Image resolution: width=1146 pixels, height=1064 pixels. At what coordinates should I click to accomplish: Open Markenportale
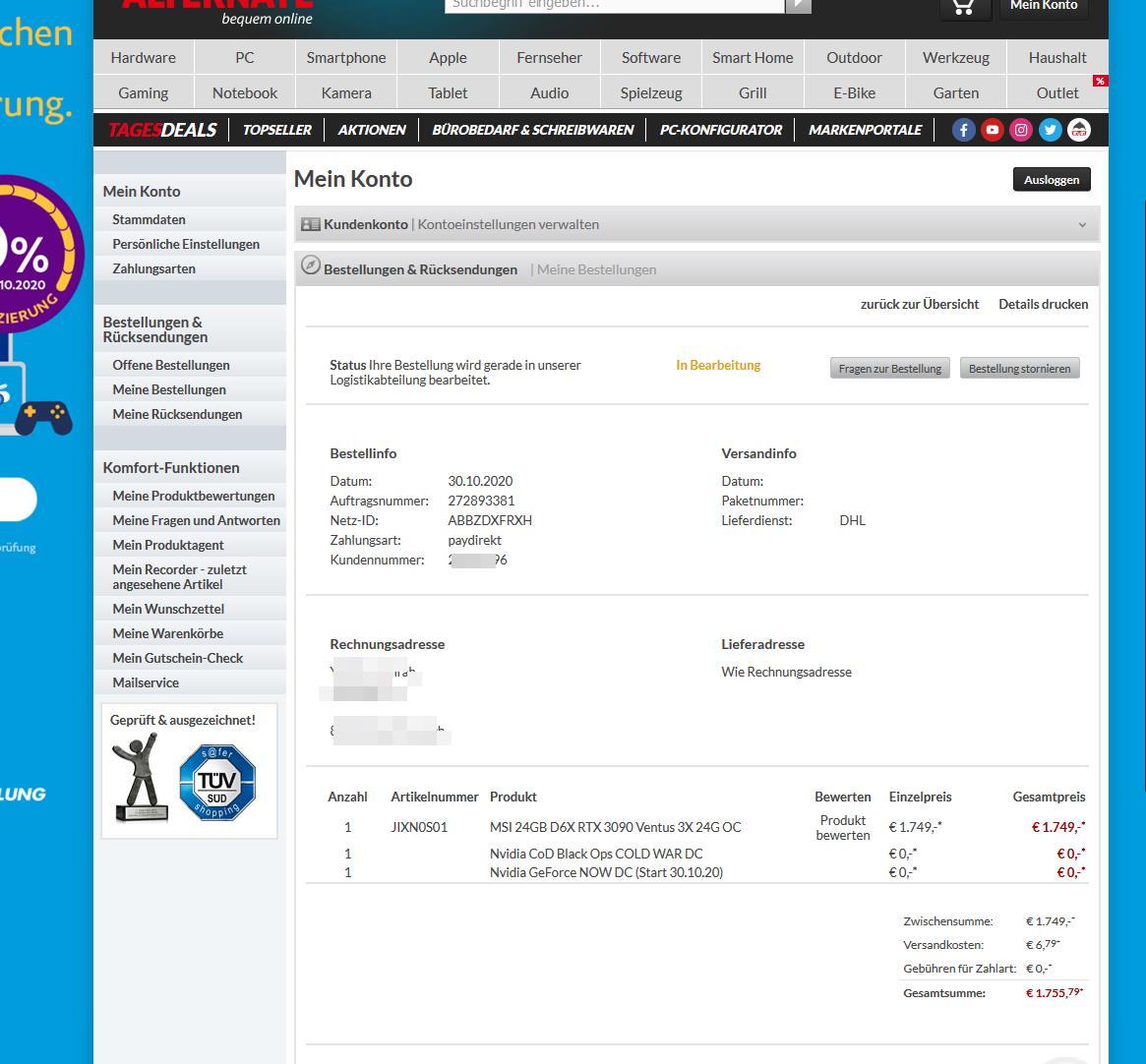[866, 130]
